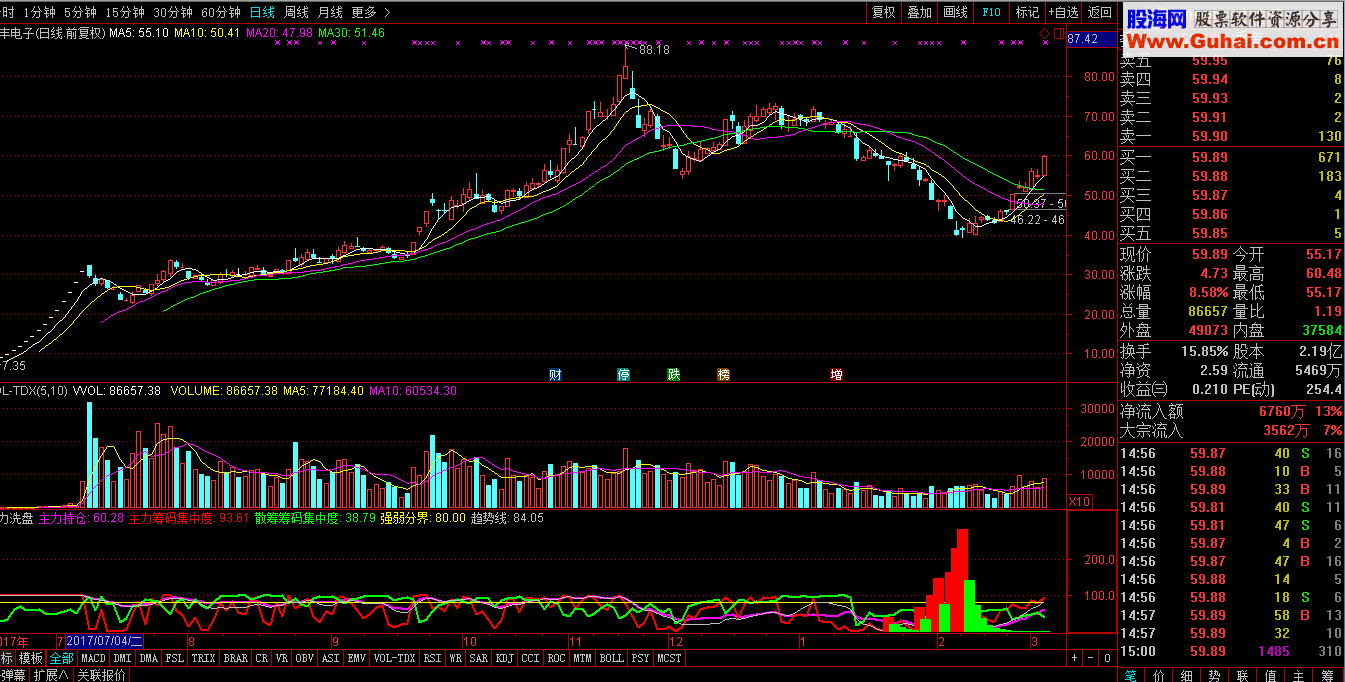Toggle 复权 price adjustment
1345x682 pixels.
pyautogui.click(x=884, y=12)
